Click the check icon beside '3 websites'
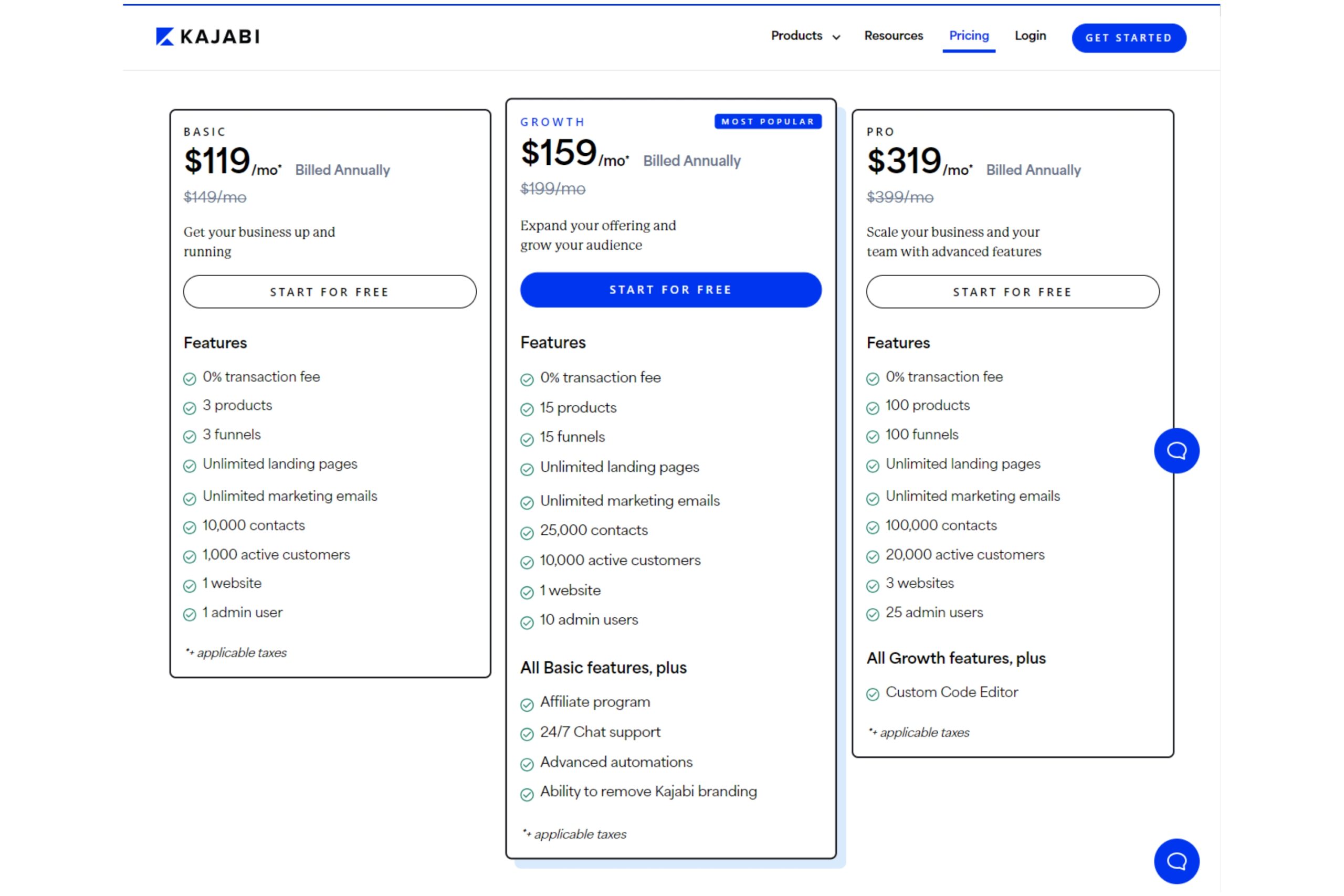 (x=872, y=585)
